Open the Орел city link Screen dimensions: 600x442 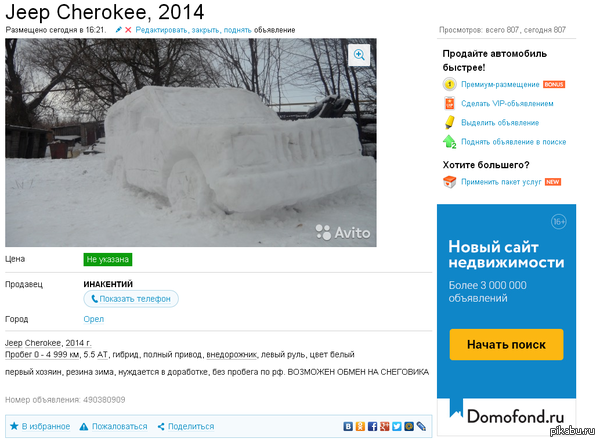click(x=93, y=319)
